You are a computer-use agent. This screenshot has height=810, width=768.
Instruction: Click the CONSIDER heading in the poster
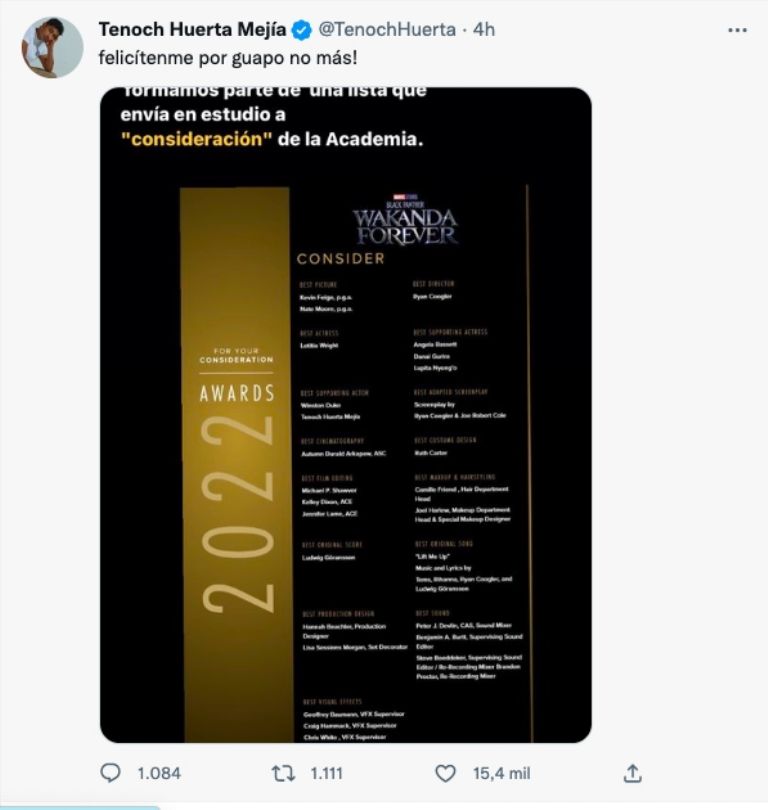tap(341, 259)
